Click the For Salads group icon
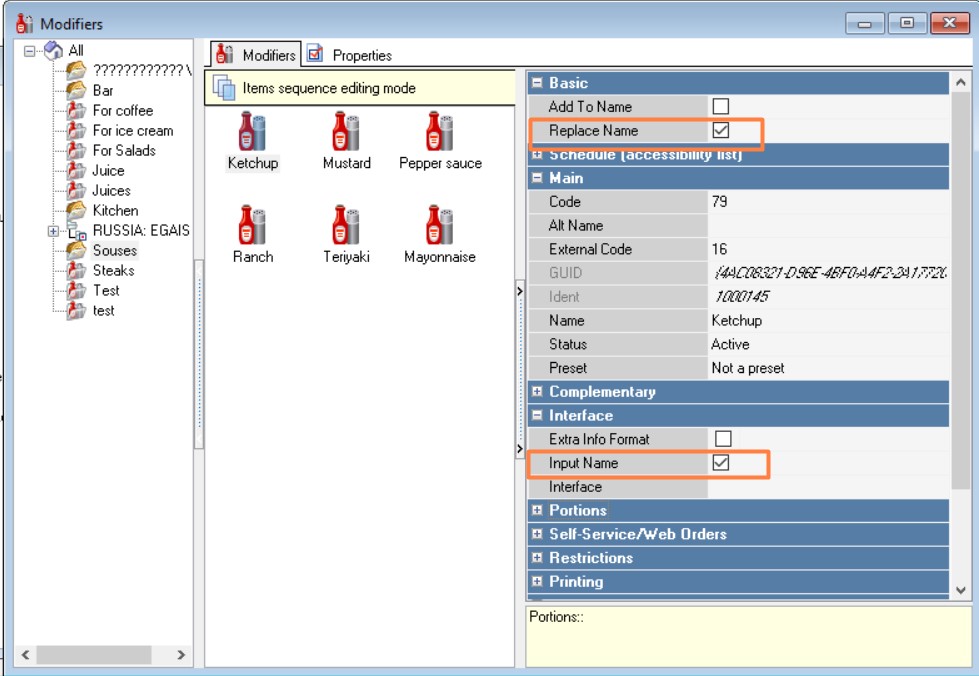 (76, 150)
